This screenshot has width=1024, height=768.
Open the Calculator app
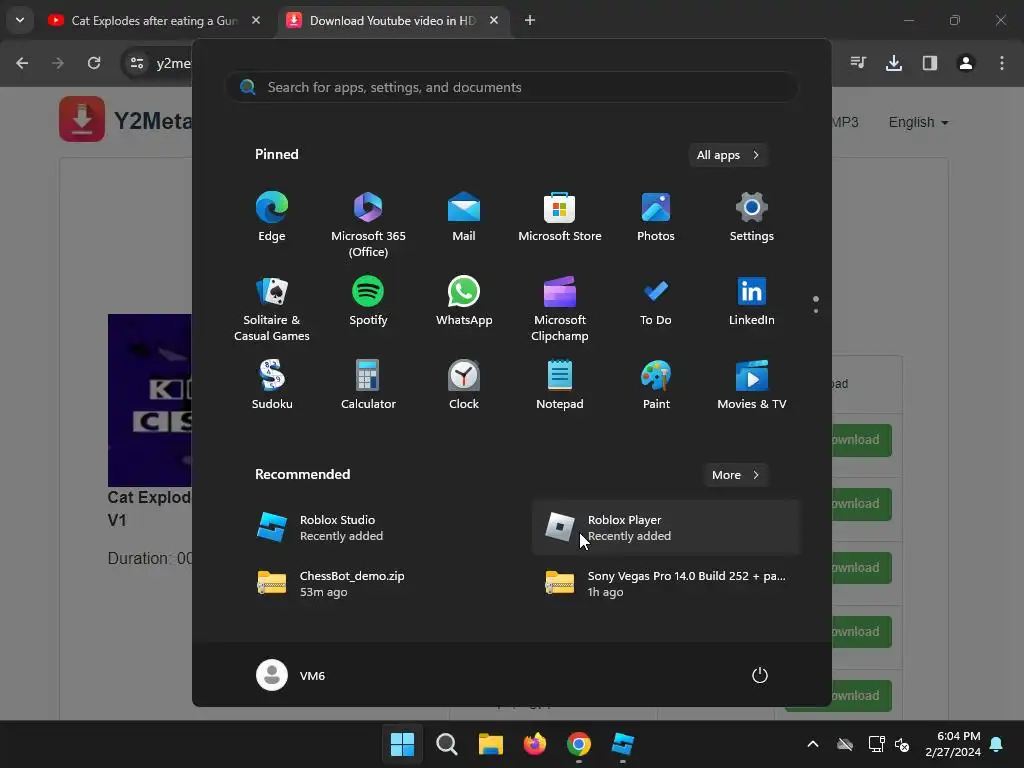(368, 385)
